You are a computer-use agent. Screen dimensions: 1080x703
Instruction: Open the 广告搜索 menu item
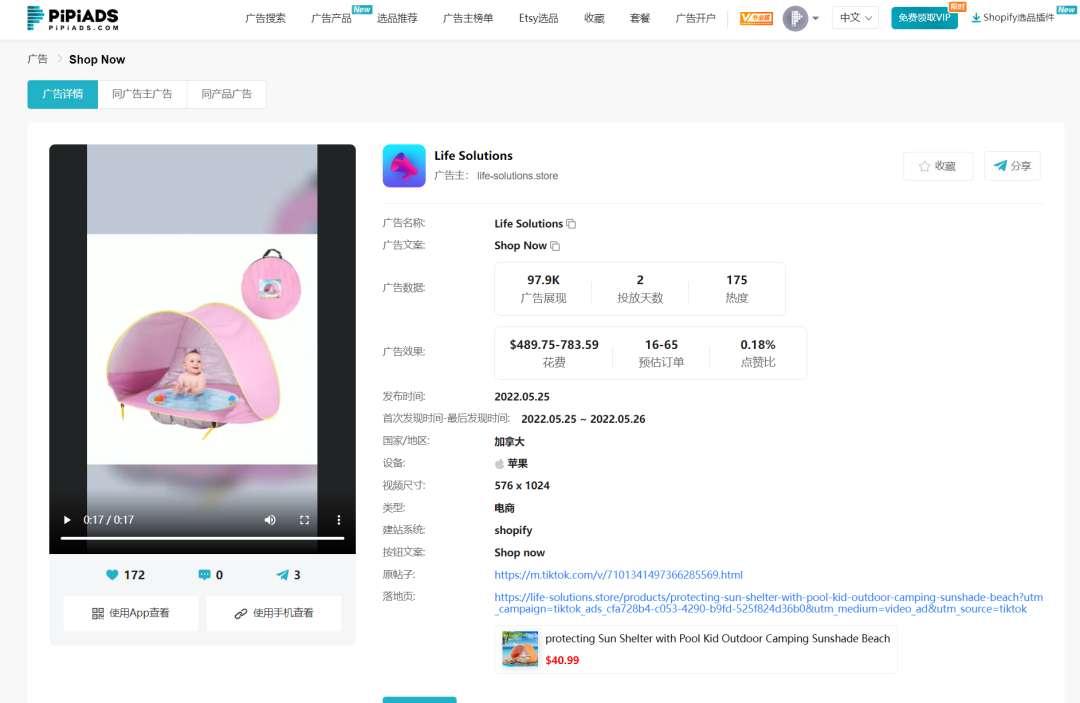[x=265, y=19]
